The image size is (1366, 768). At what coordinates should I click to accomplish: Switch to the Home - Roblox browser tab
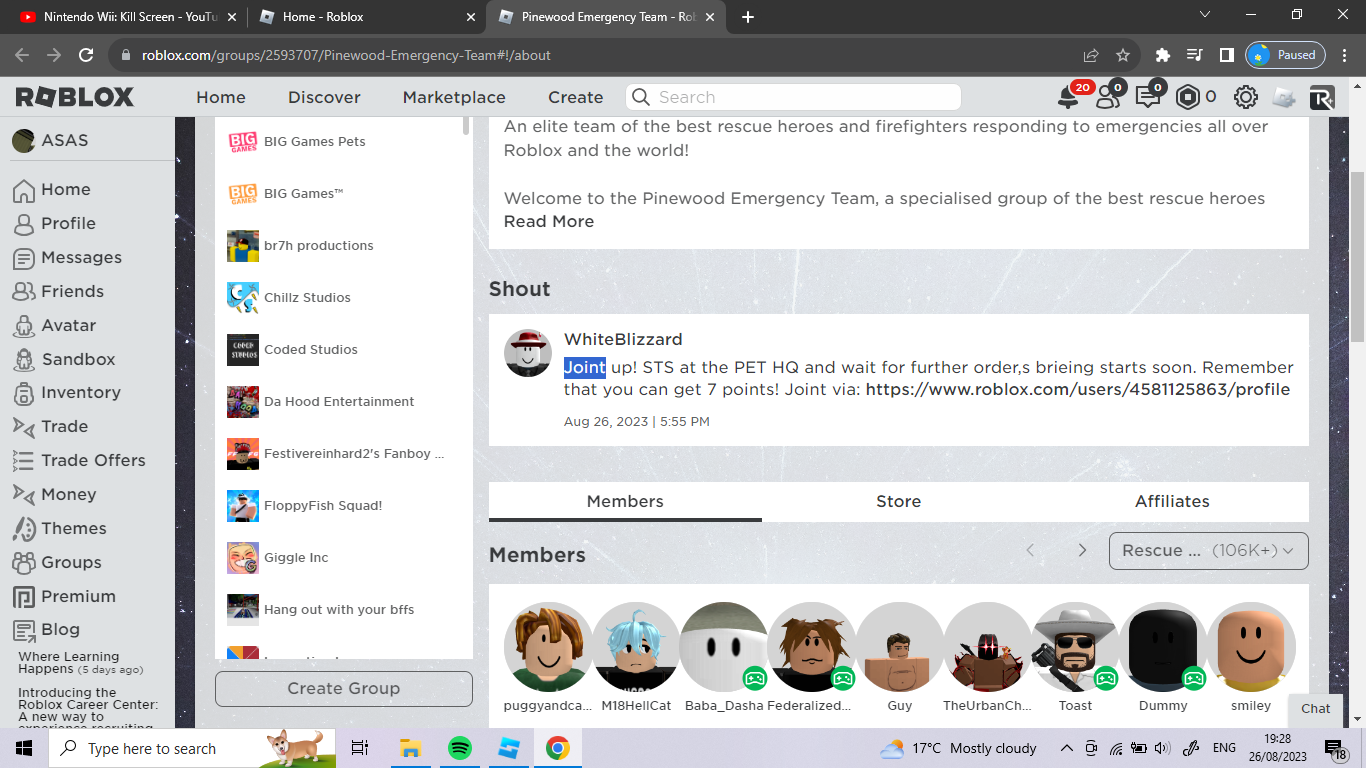[366, 17]
